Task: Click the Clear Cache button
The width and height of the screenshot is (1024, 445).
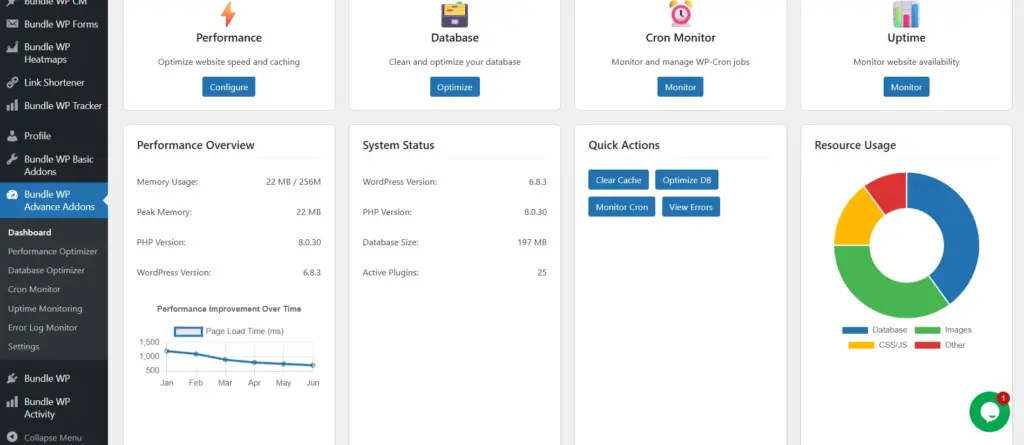Action: click(x=618, y=180)
